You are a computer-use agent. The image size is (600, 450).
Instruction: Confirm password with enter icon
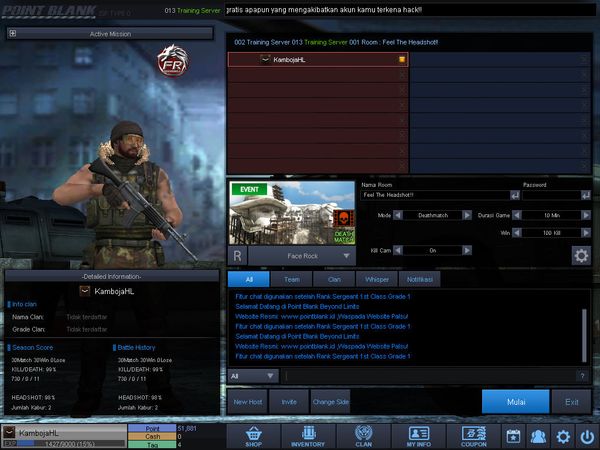585,195
